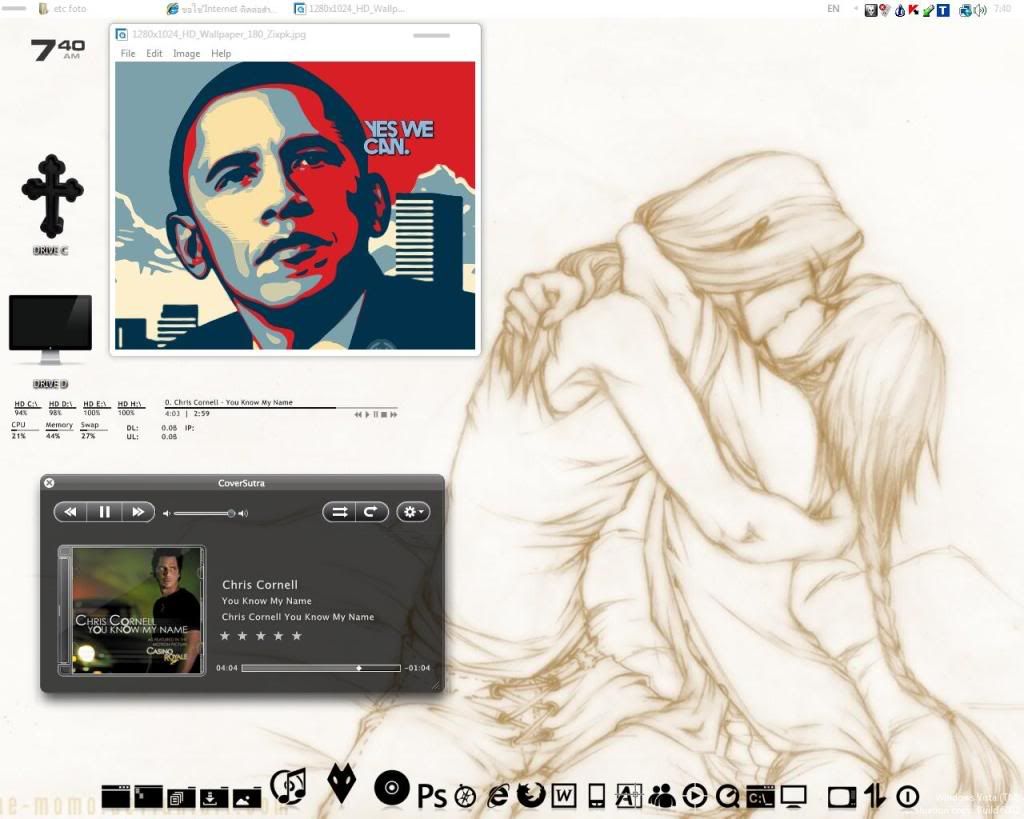Open the C:\ command prompt dock icon
This screenshot has height=819, width=1024.
point(760,796)
